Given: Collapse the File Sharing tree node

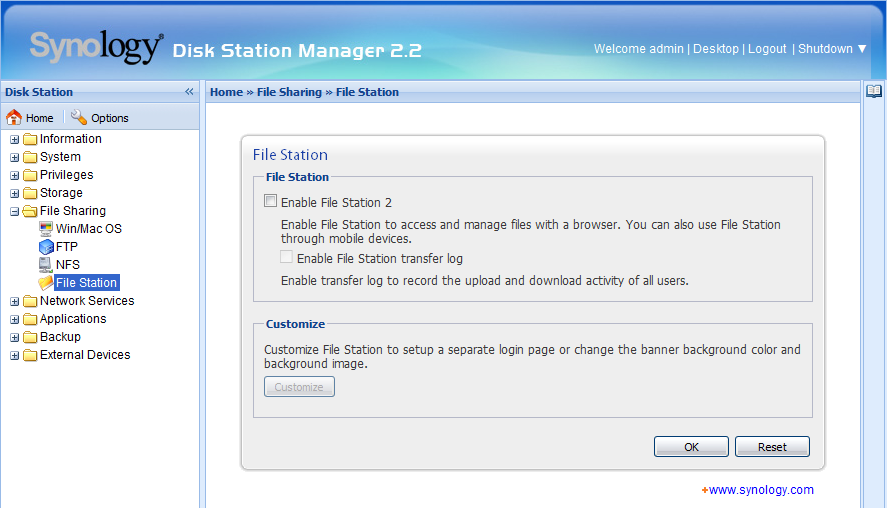Looking at the screenshot, I should (x=15, y=212).
